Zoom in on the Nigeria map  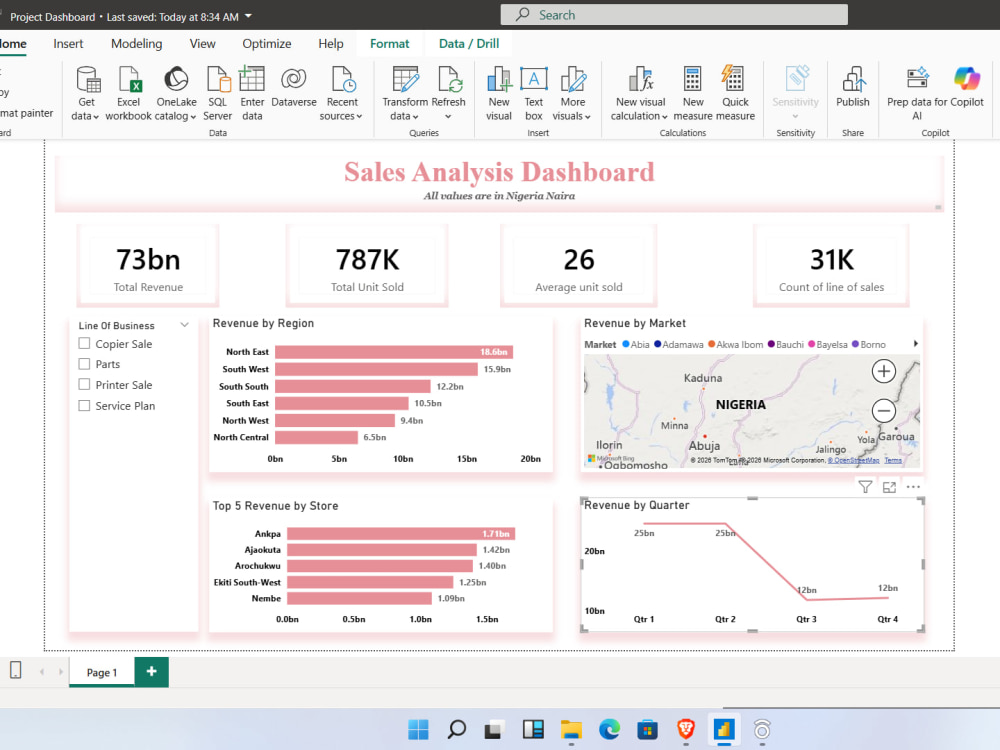(x=884, y=371)
